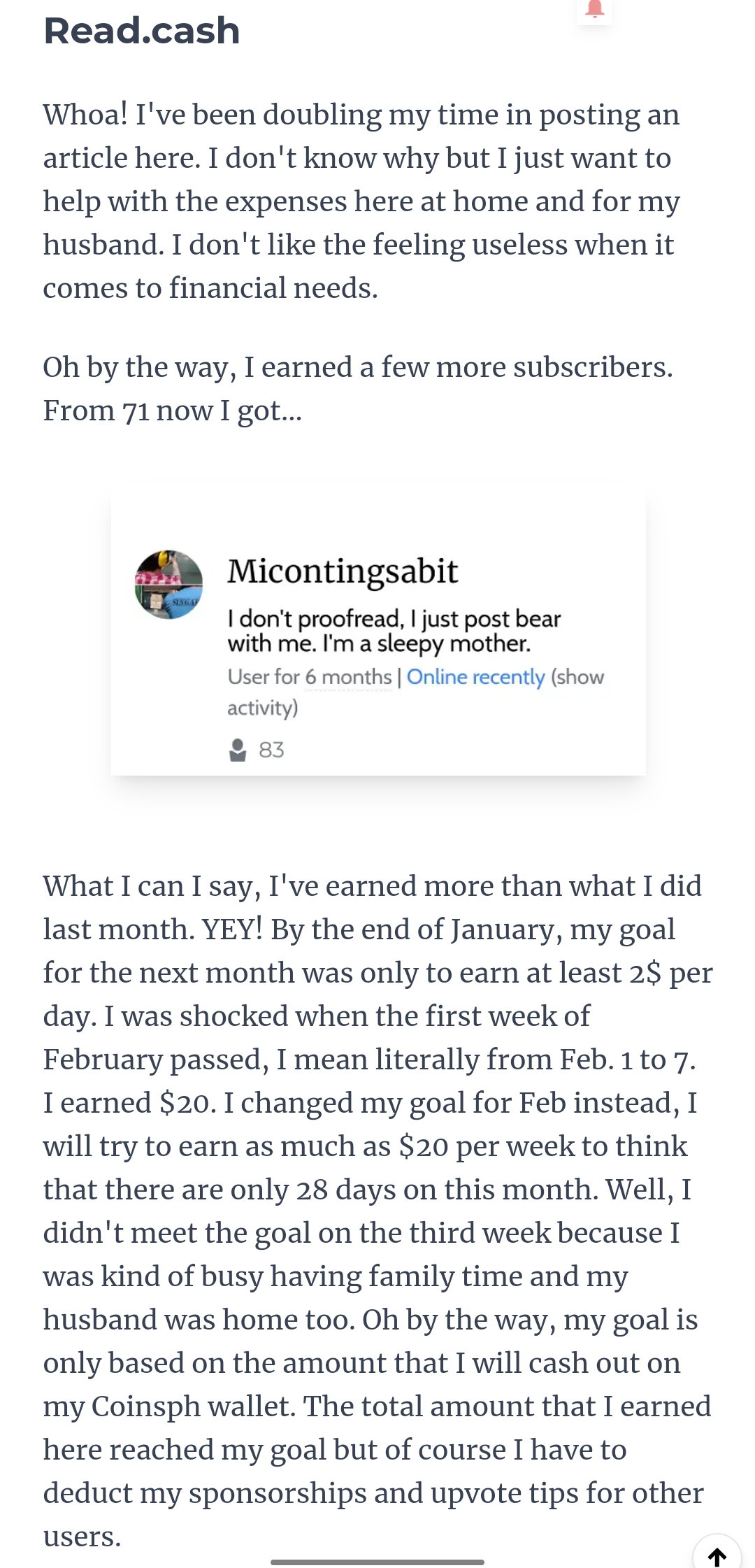This screenshot has width=755, height=1568.
Task: Click the '(show' activity text
Action: point(577,677)
